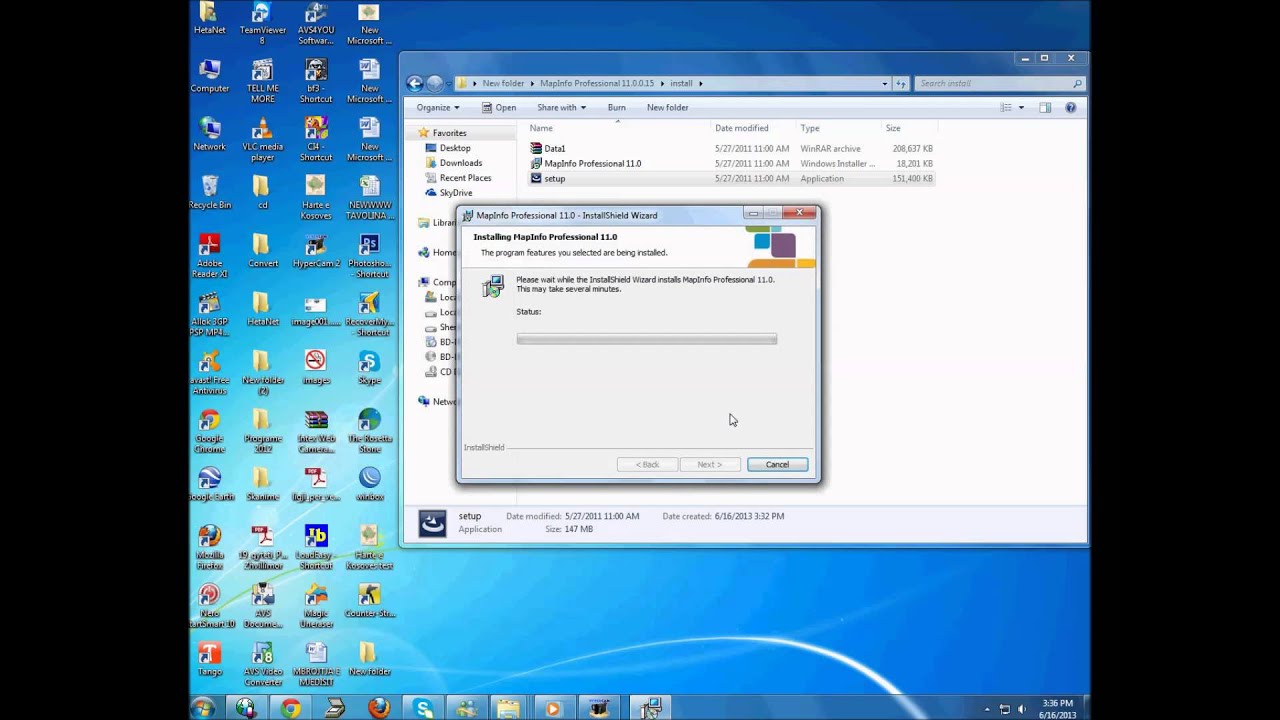Select Adobe Reader XI desktop icon
Image resolution: width=1280 pixels, height=720 pixels.
click(x=209, y=256)
